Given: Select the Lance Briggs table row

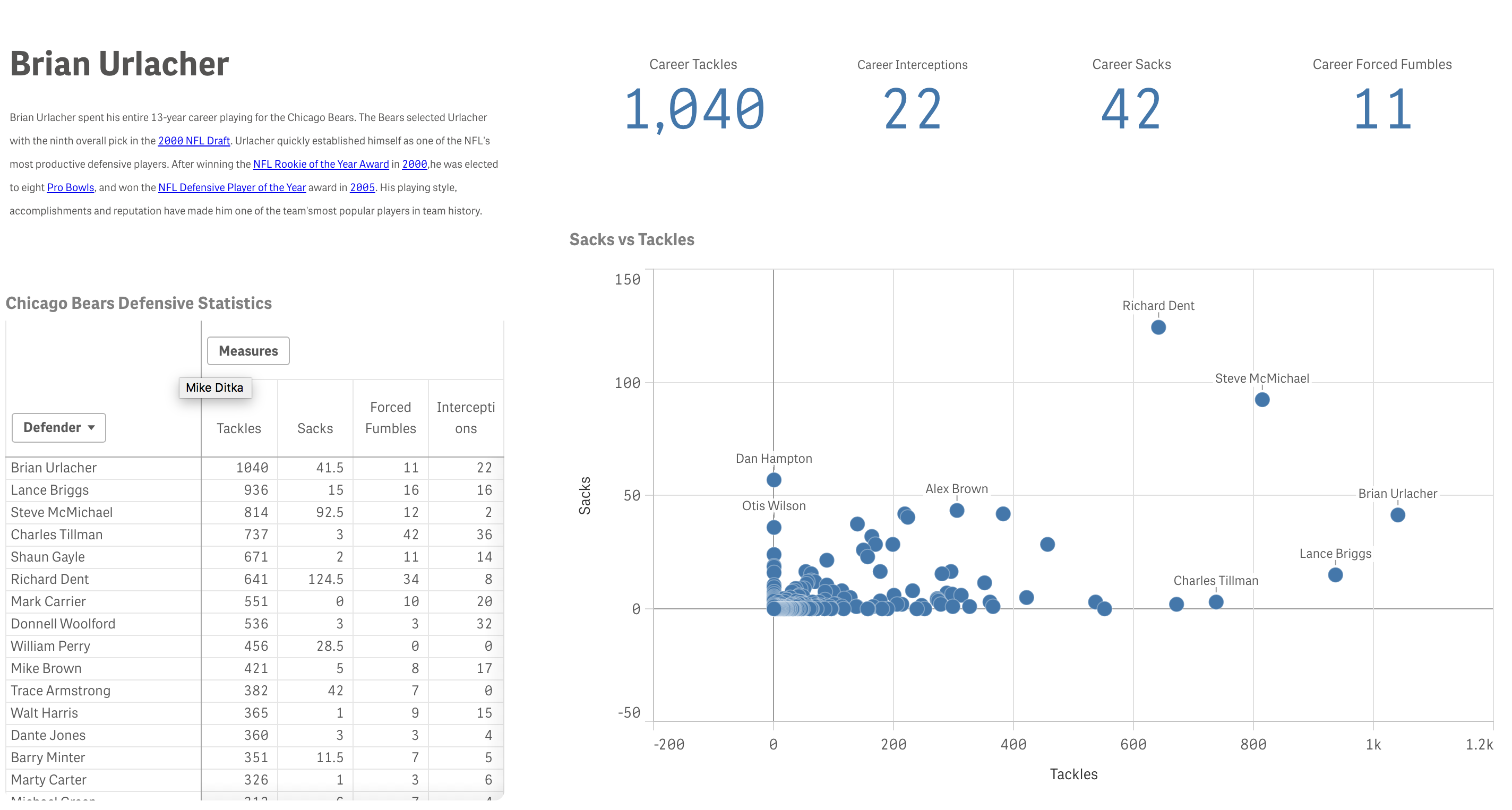Looking at the screenshot, I should (x=50, y=490).
